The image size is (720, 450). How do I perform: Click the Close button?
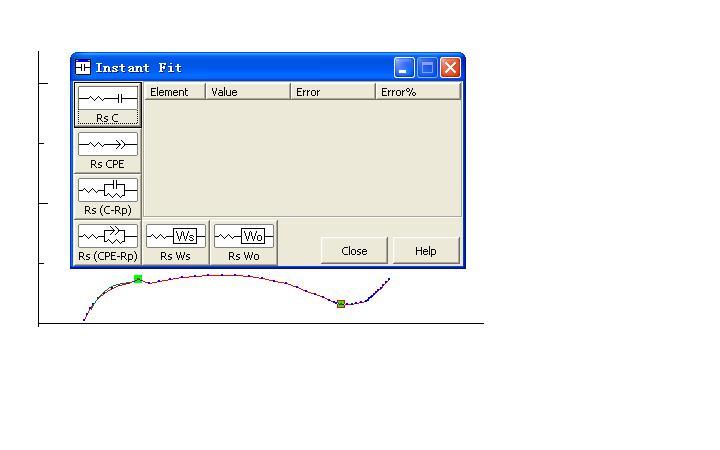coord(354,251)
